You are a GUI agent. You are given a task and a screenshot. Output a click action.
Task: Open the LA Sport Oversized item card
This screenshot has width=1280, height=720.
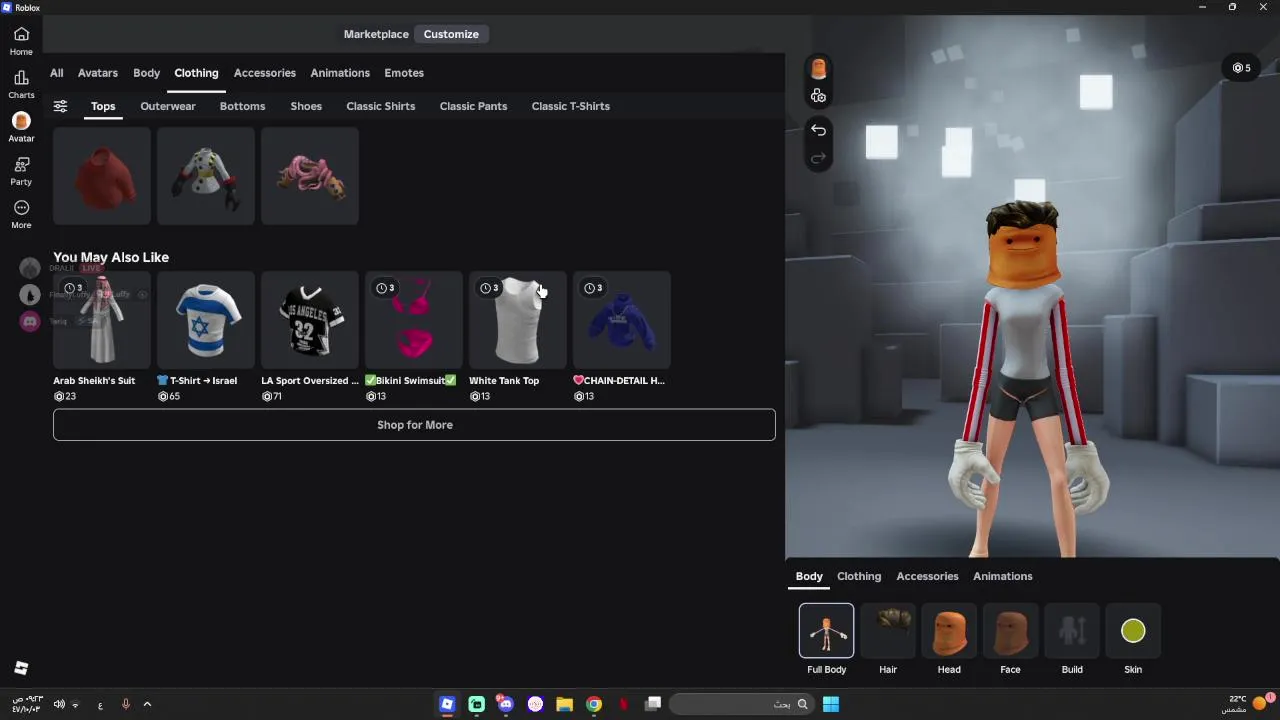[x=310, y=336]
